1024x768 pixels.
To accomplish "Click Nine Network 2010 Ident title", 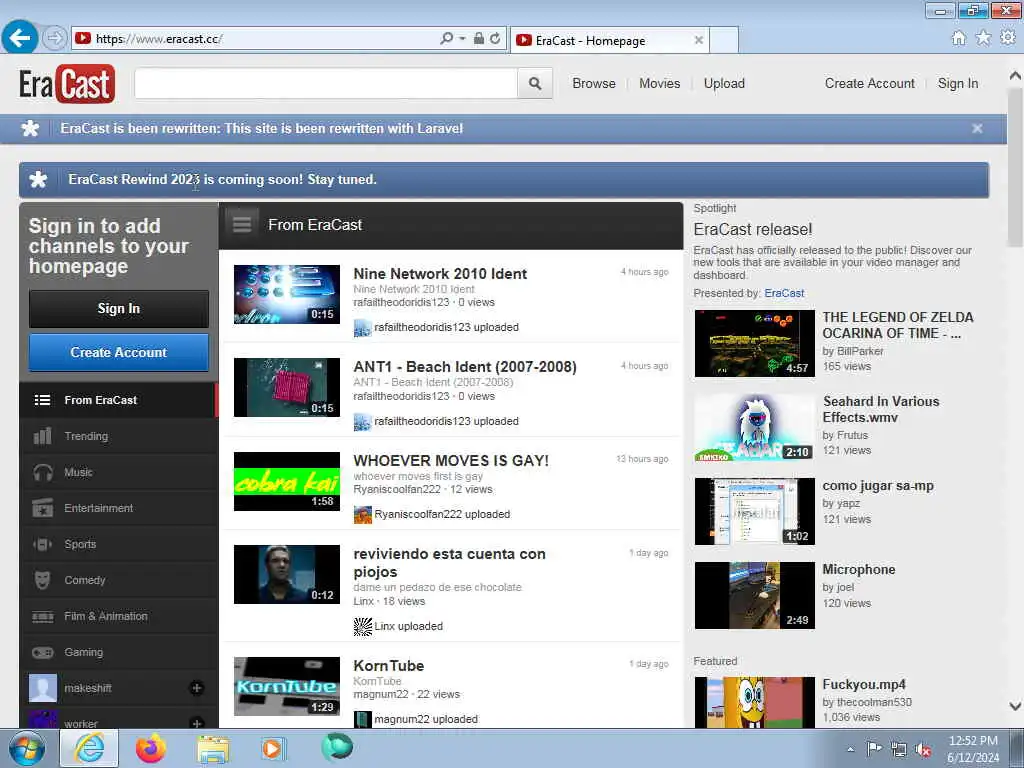I will pos(440,274).
